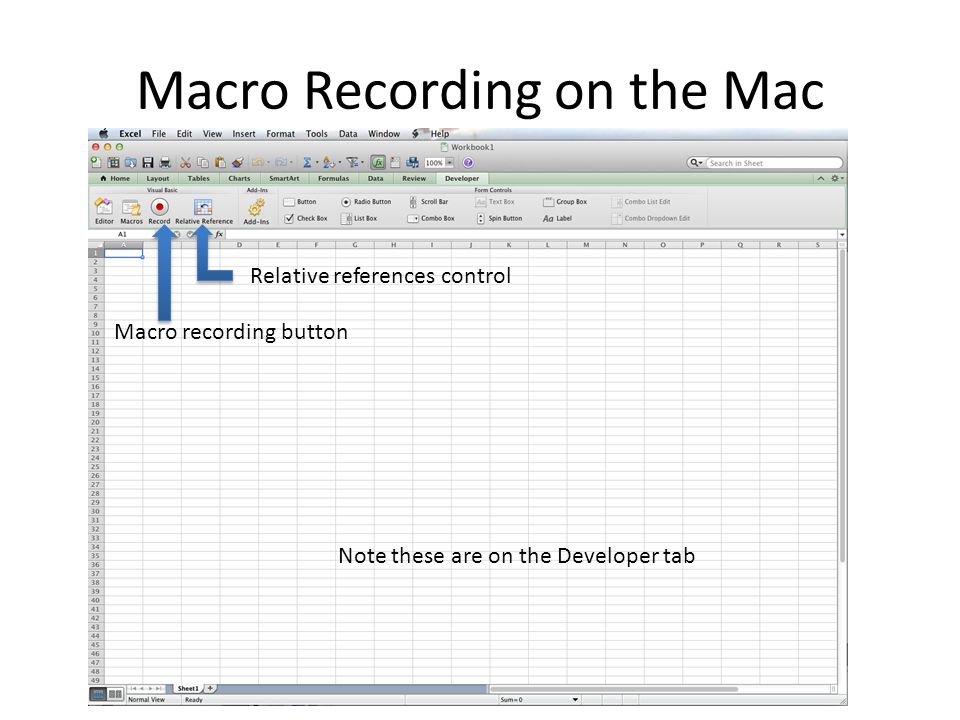Collapse the ribbon with the chevron

[820, 178]
